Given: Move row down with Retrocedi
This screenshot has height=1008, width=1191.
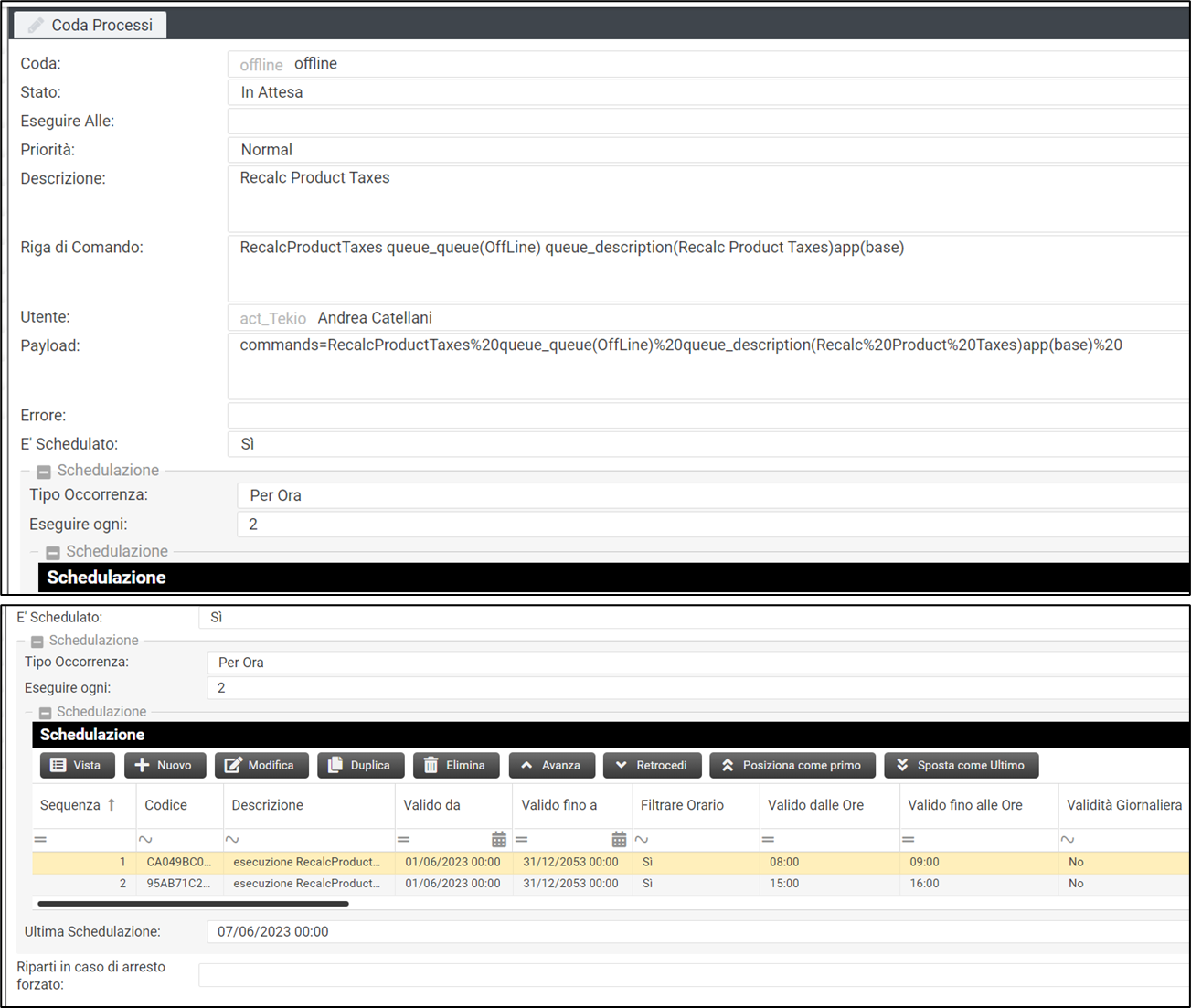Looking at the screenshot, I should point(652,765).
